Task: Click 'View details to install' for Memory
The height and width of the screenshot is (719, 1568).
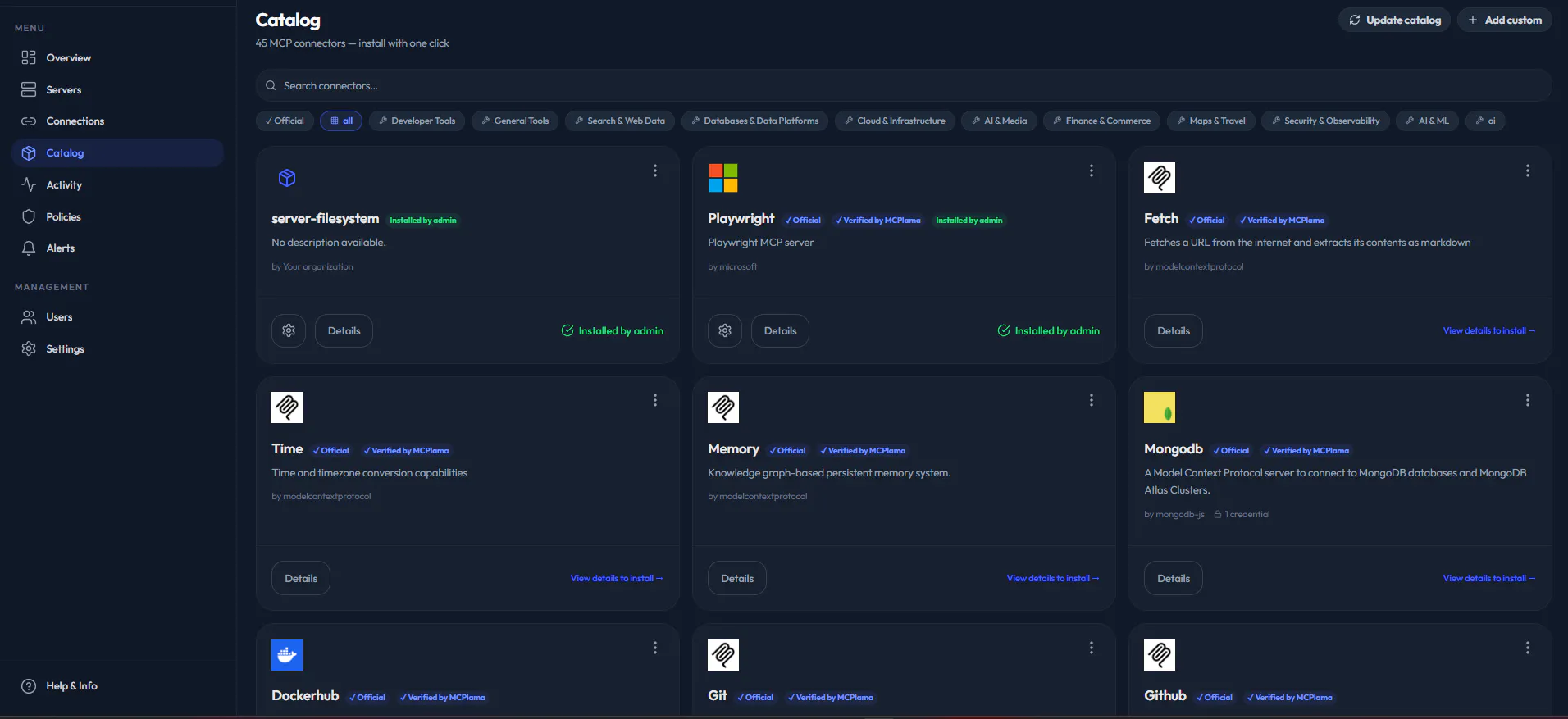Action: tap(1053, 578)
